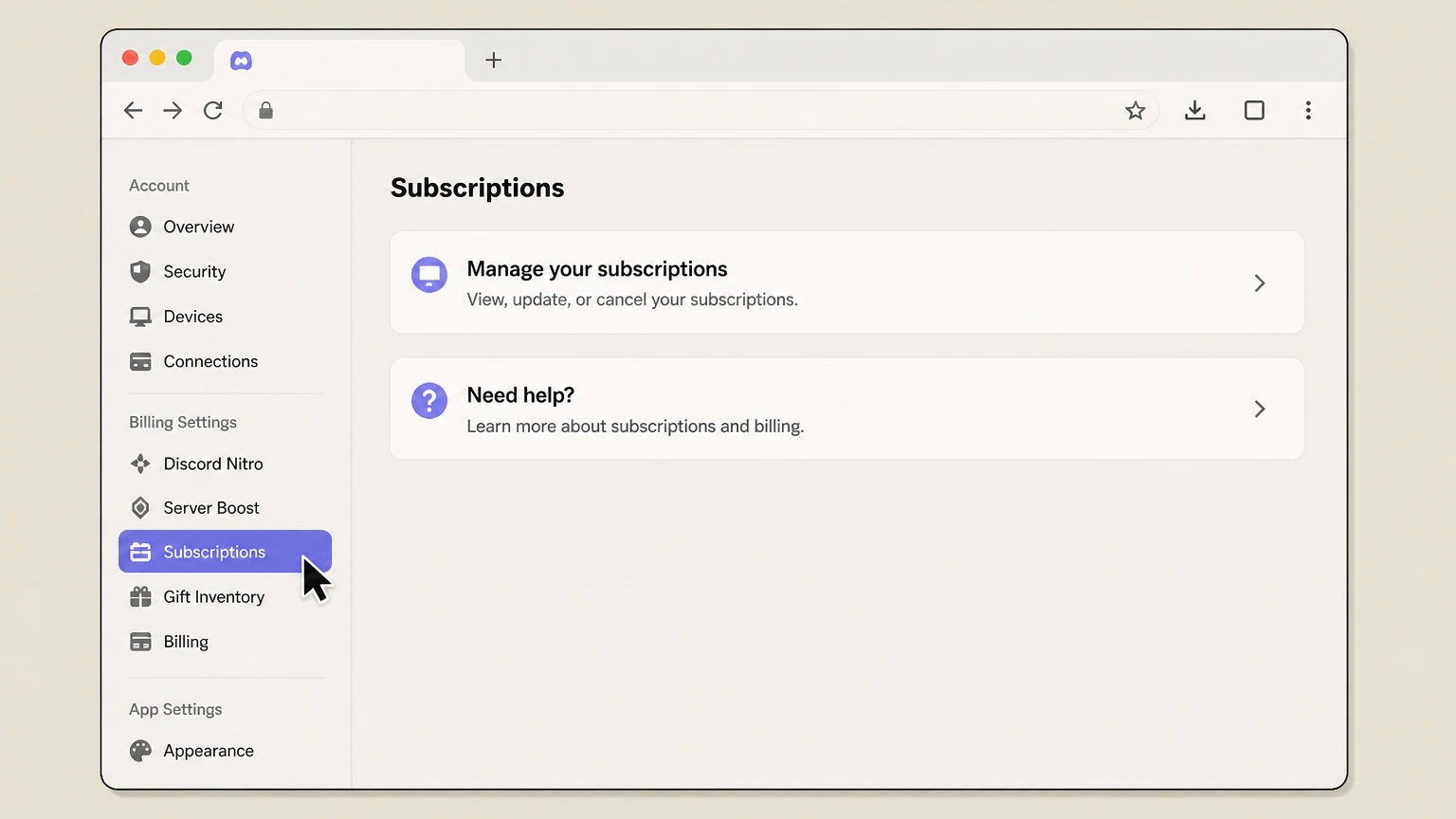Open Gift Inventory page

point(225,596)
